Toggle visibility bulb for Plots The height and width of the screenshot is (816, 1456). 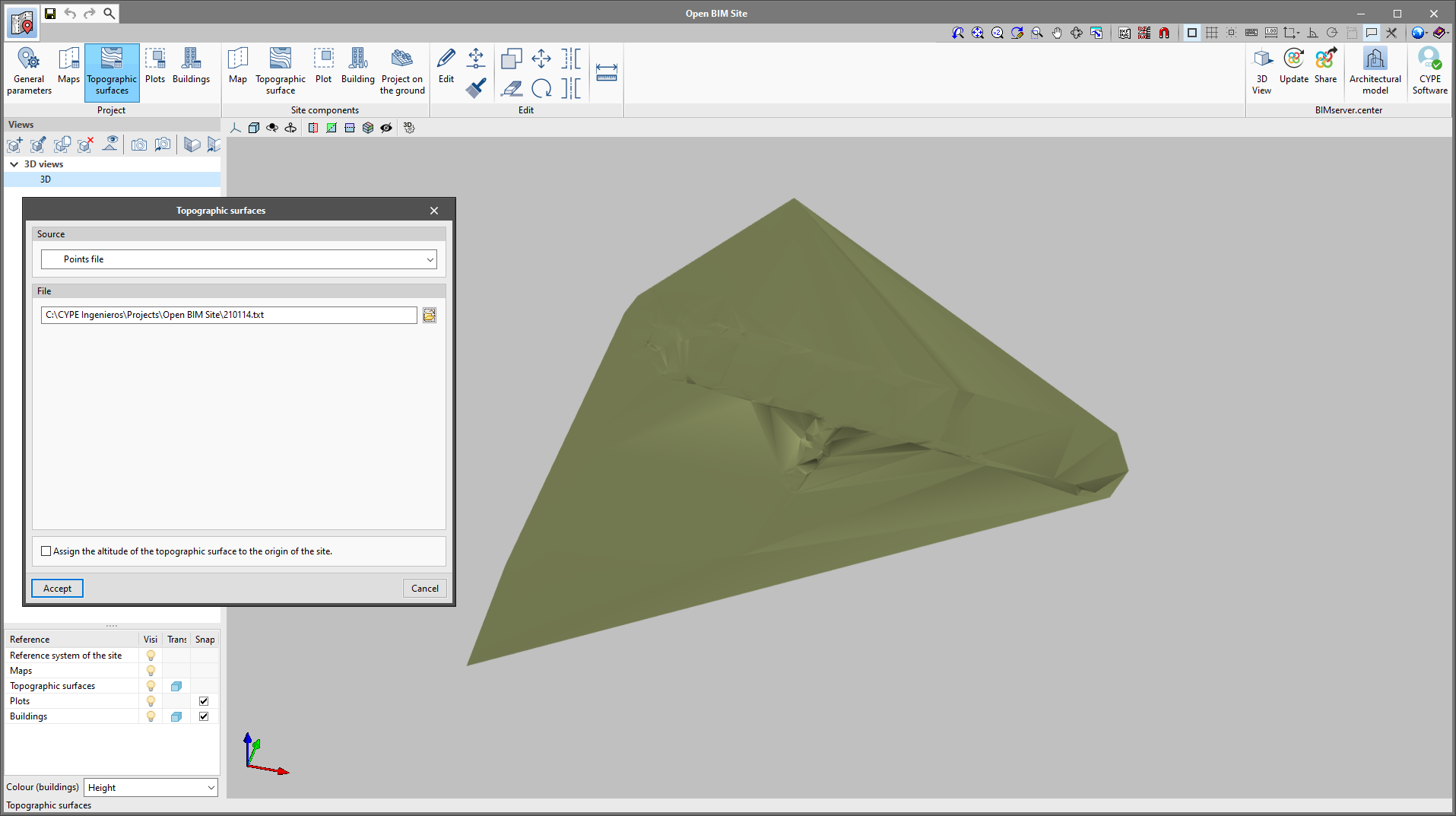pyautogui.click(x=151, y=701)
